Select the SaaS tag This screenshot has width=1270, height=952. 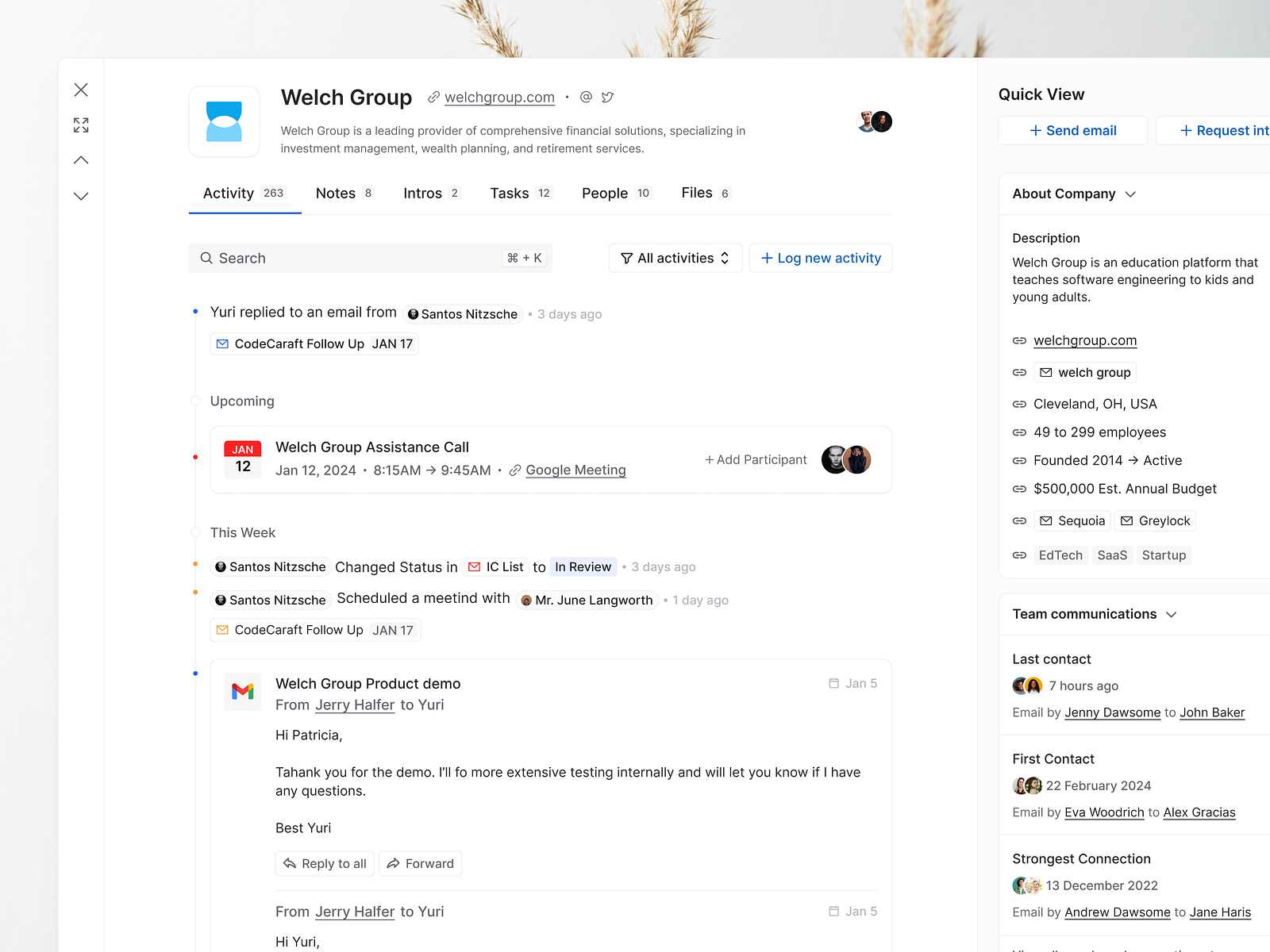1112,555
